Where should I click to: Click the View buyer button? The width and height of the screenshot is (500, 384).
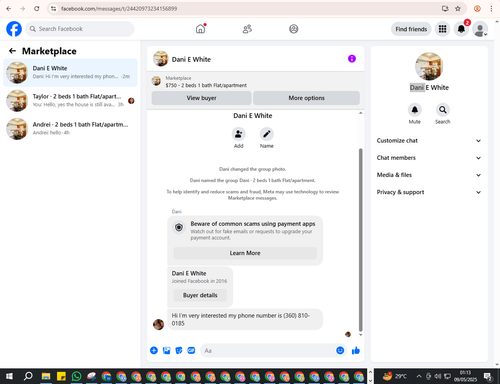click(201, 98)
